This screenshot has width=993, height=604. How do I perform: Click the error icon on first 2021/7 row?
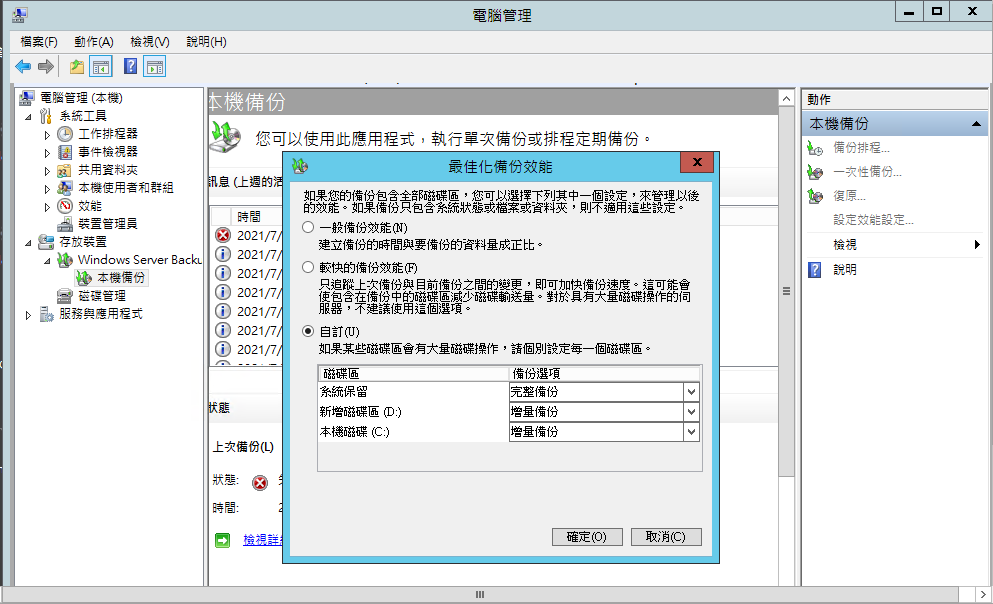pos(223,236)
